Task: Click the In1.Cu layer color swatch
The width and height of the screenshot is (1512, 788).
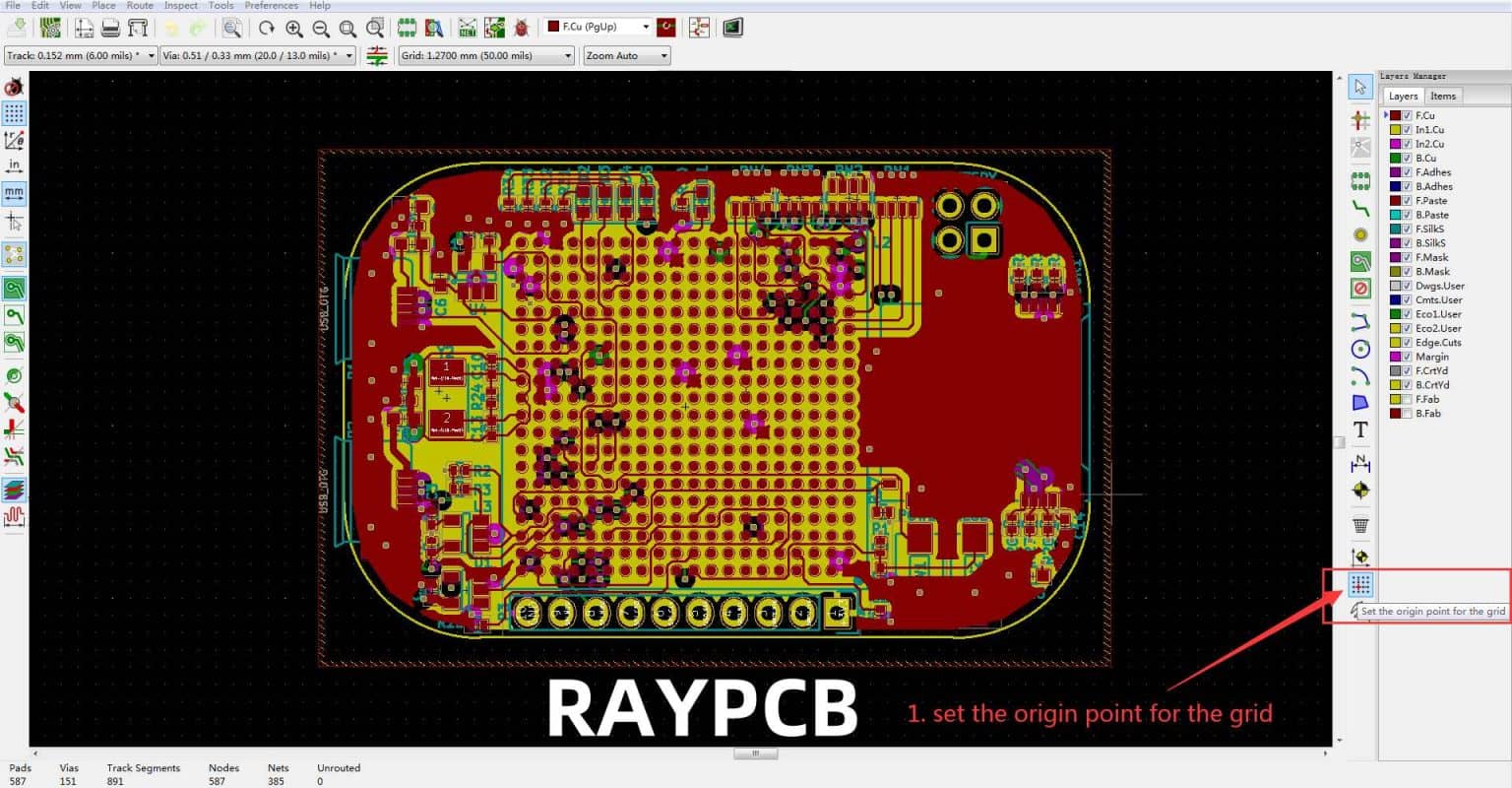Action: (1394, 129)
